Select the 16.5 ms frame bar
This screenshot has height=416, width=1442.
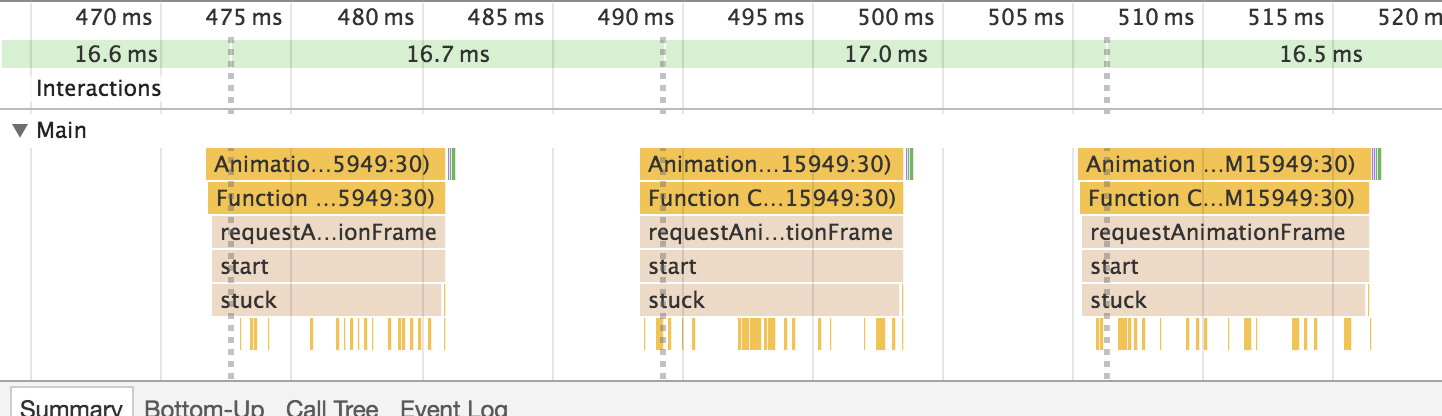(1275, 54)
